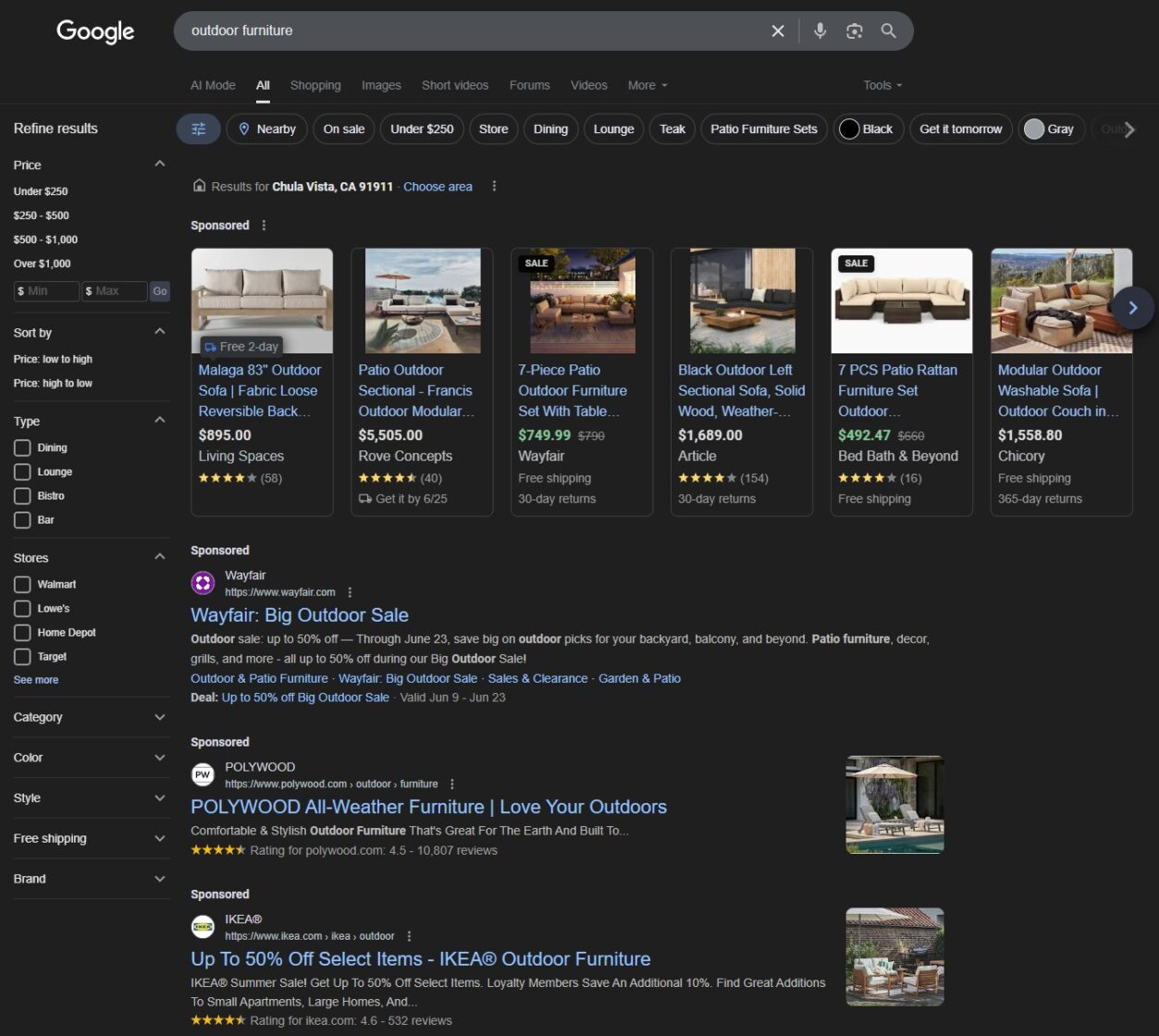Screen dimensions: 1159x1036
Task: Open three-dot menu next to wayfair.com URL
Action: click(x=349, y=592)
